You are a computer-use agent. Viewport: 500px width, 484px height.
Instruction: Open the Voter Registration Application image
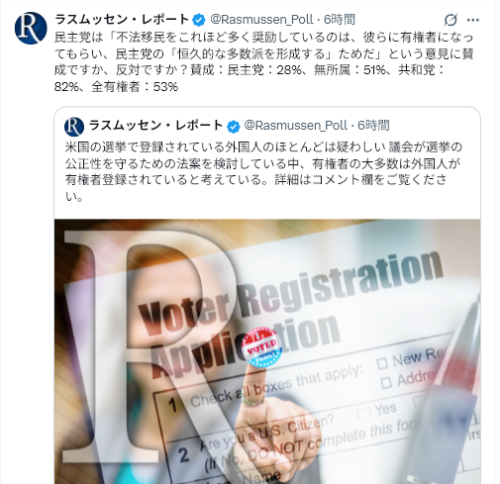267,351
